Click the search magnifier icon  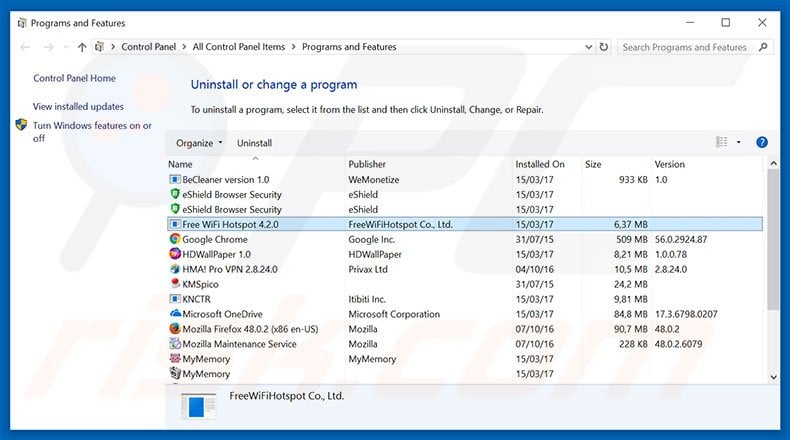click(763, 47)
